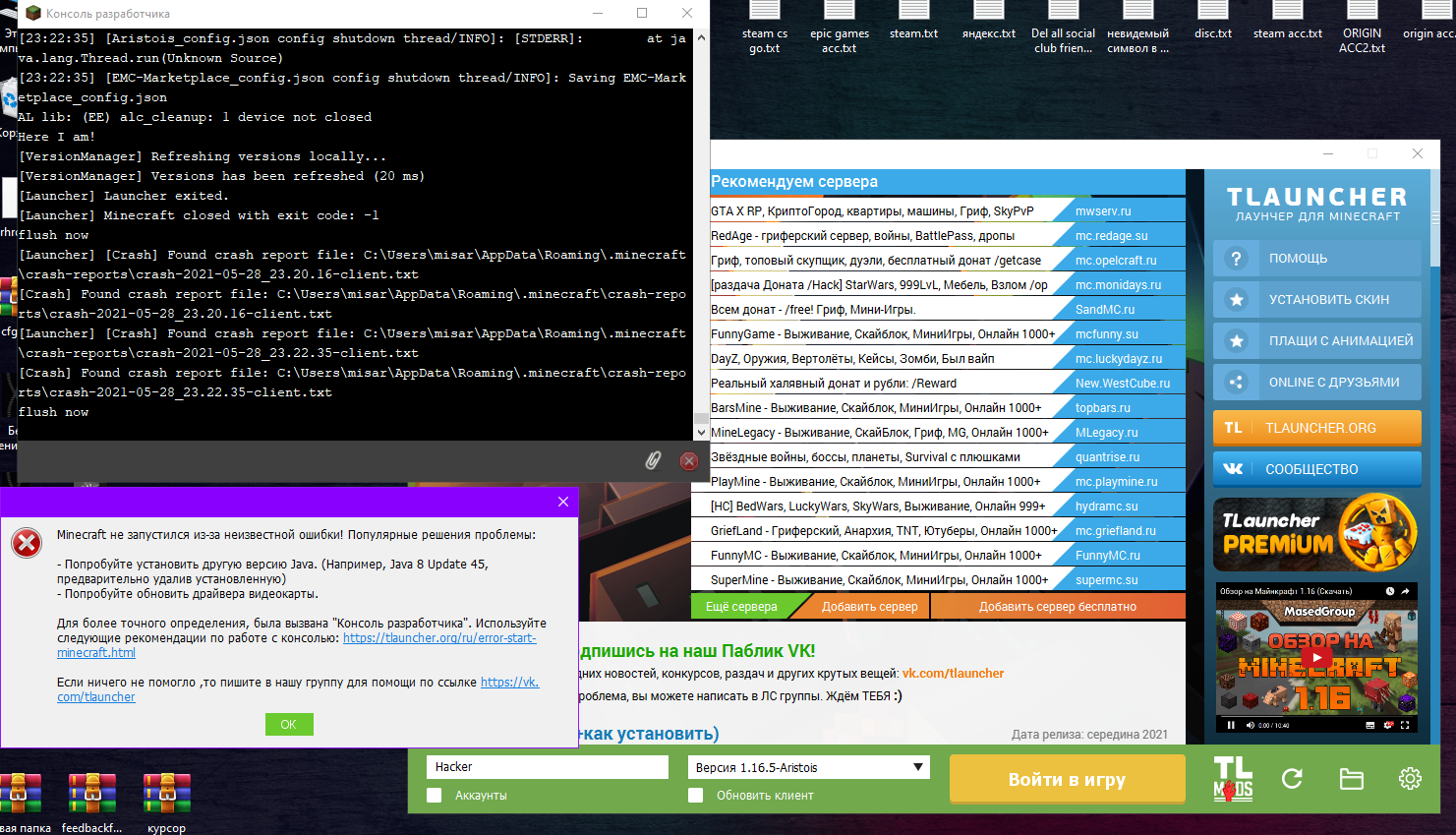Click the Помощь menu button
Image resolution: width=1456 pixels, height=835 pixels.
[1317, 259]
